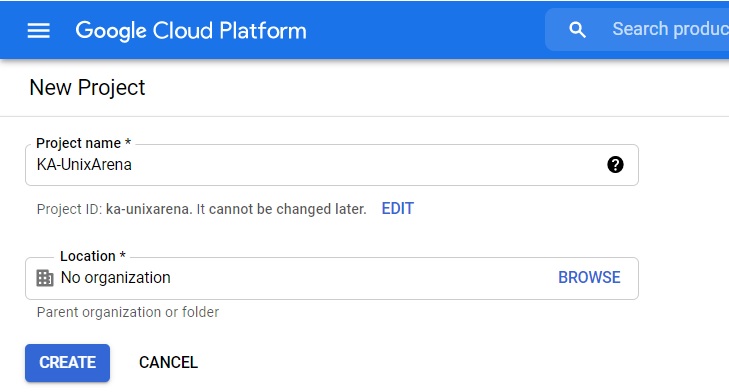Click the Location field showing No organization
This screenshot has height=392, width=729.
(x=331, y=278)
